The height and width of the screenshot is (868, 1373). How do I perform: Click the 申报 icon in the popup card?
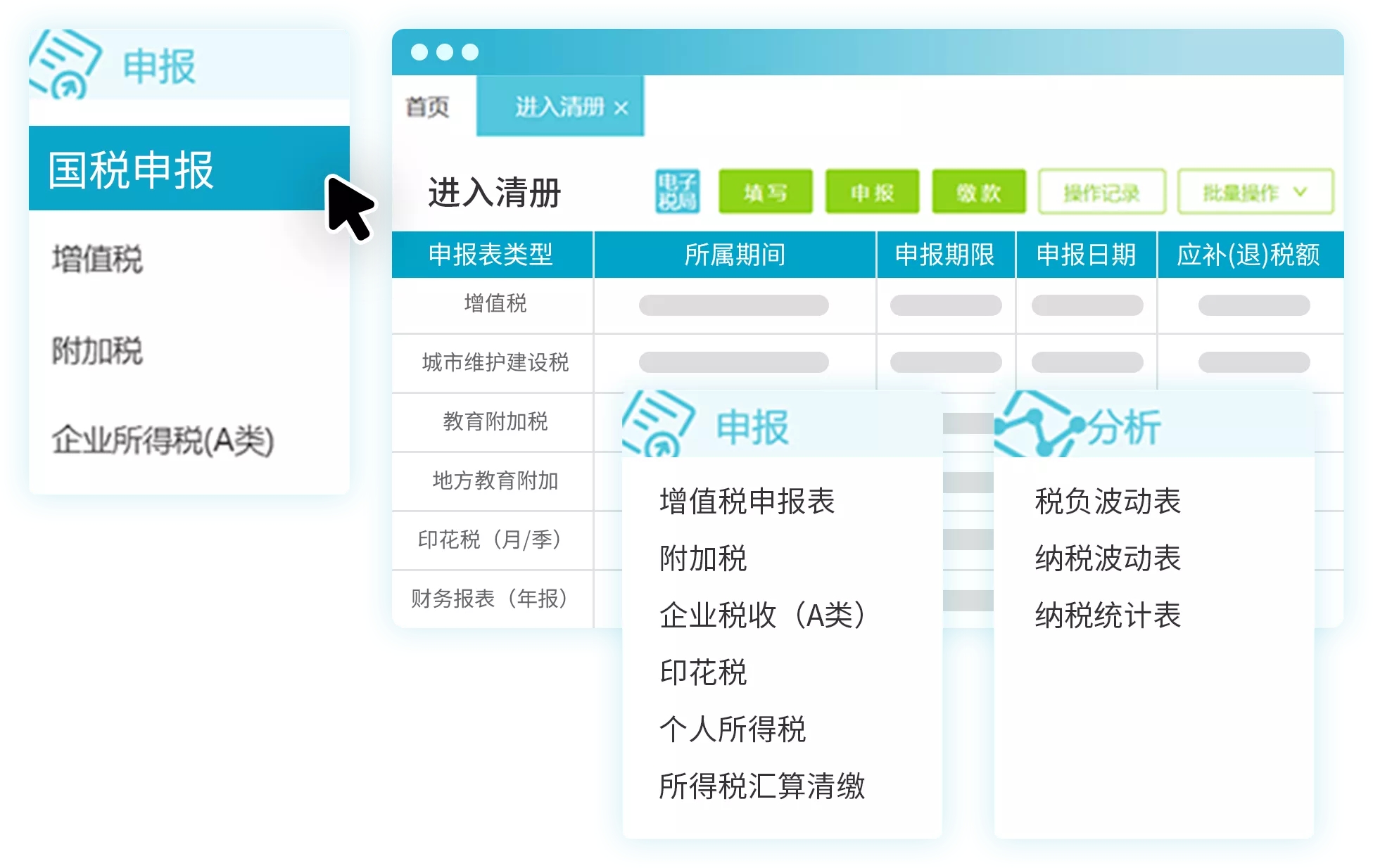(659, 424)
